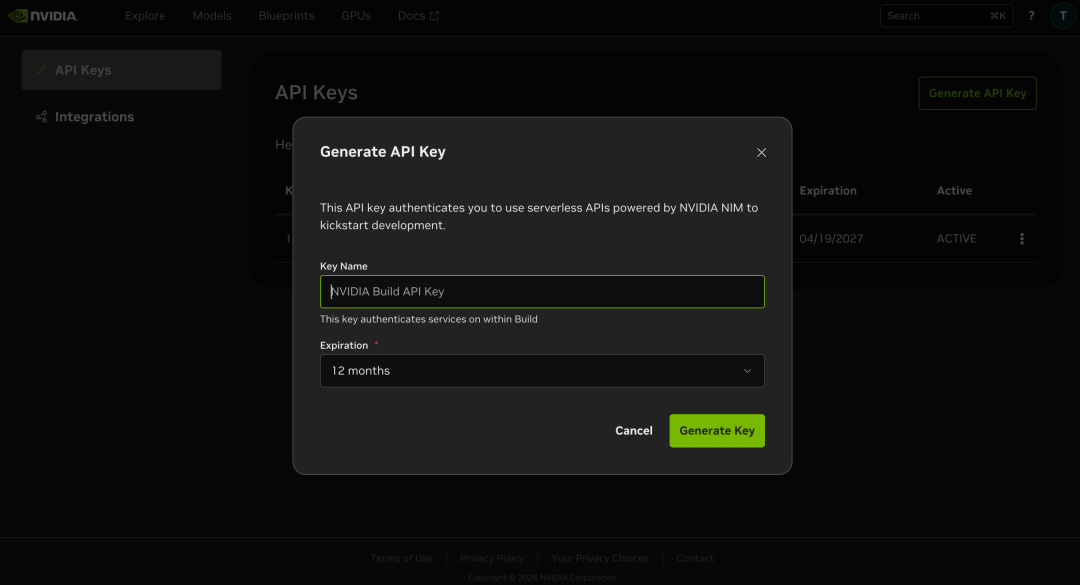
Task: Cancel the key generation dialog
Action: coord(633,430)
